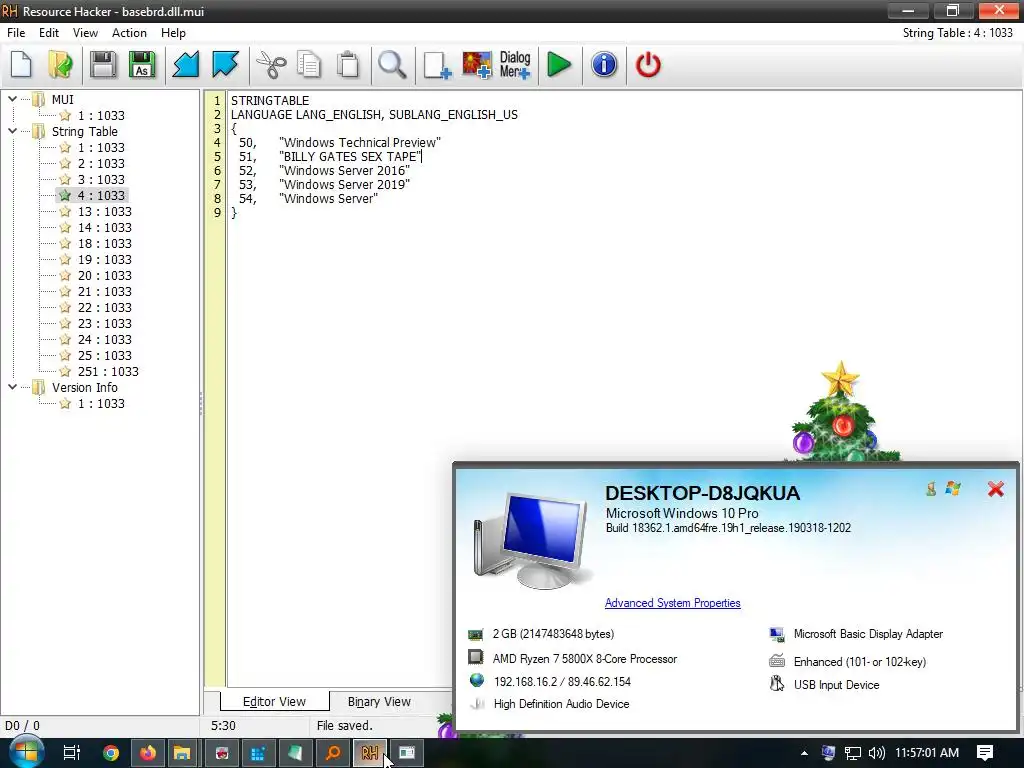The image size is (1024, 768).
Task: Select String Table entry 25 : 1033
Action: [x=104, y=355]
